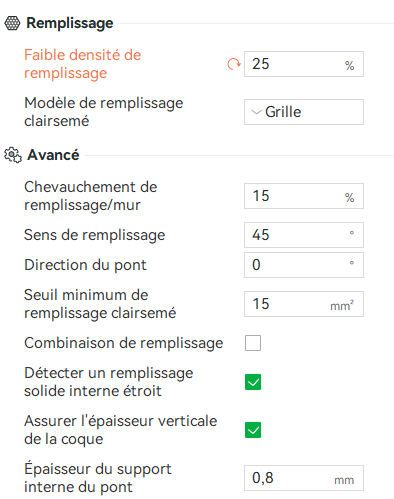Image resolution: width=394 pixels, height=499 pixels.
Task: Reset Faible densité de remplissage value
Action: click(x=234, y=64)
